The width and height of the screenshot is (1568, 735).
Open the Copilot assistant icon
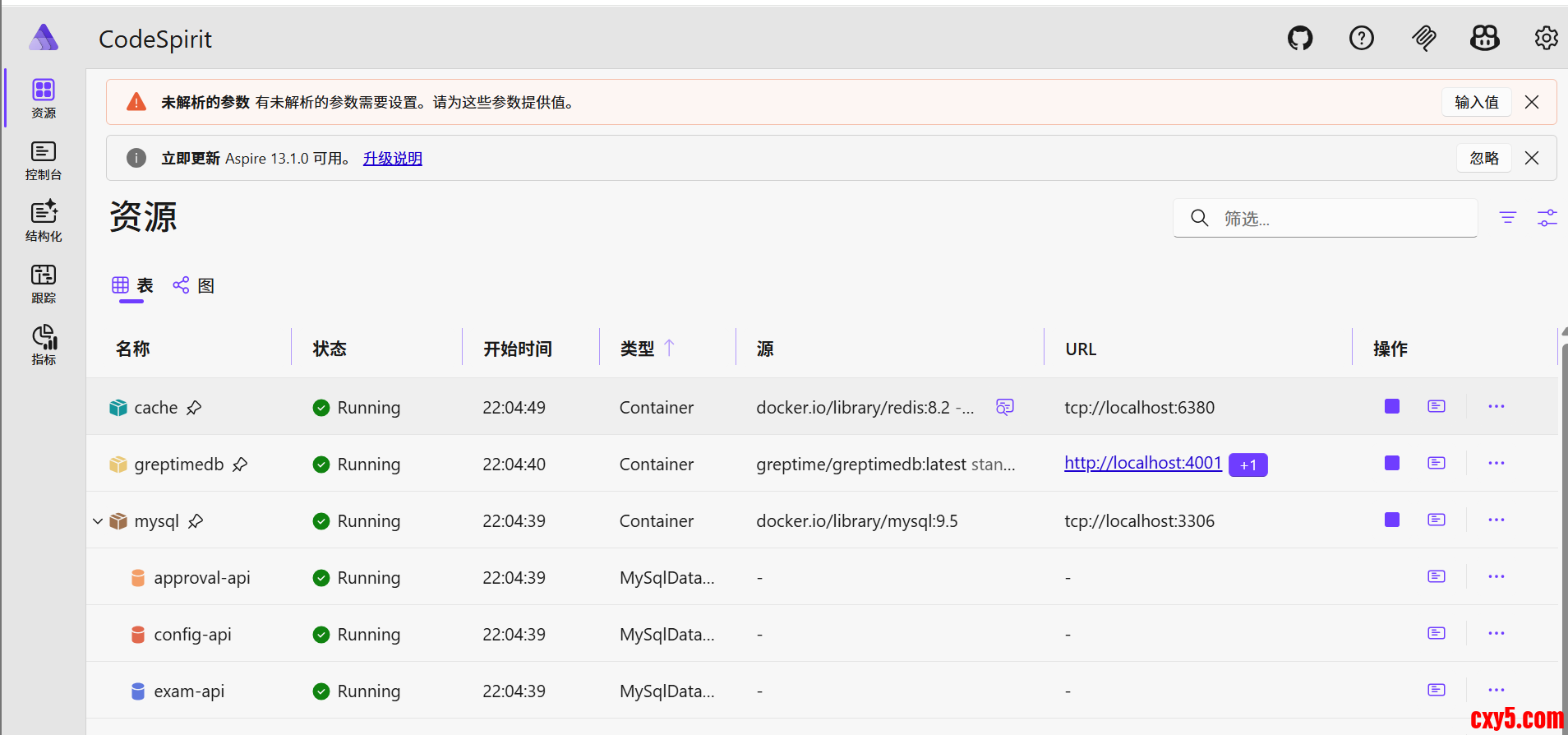coord(1484,39)
